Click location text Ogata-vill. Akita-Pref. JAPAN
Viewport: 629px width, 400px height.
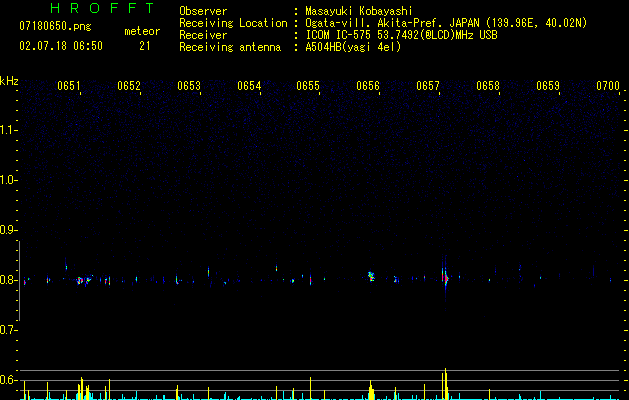[392, 23]
